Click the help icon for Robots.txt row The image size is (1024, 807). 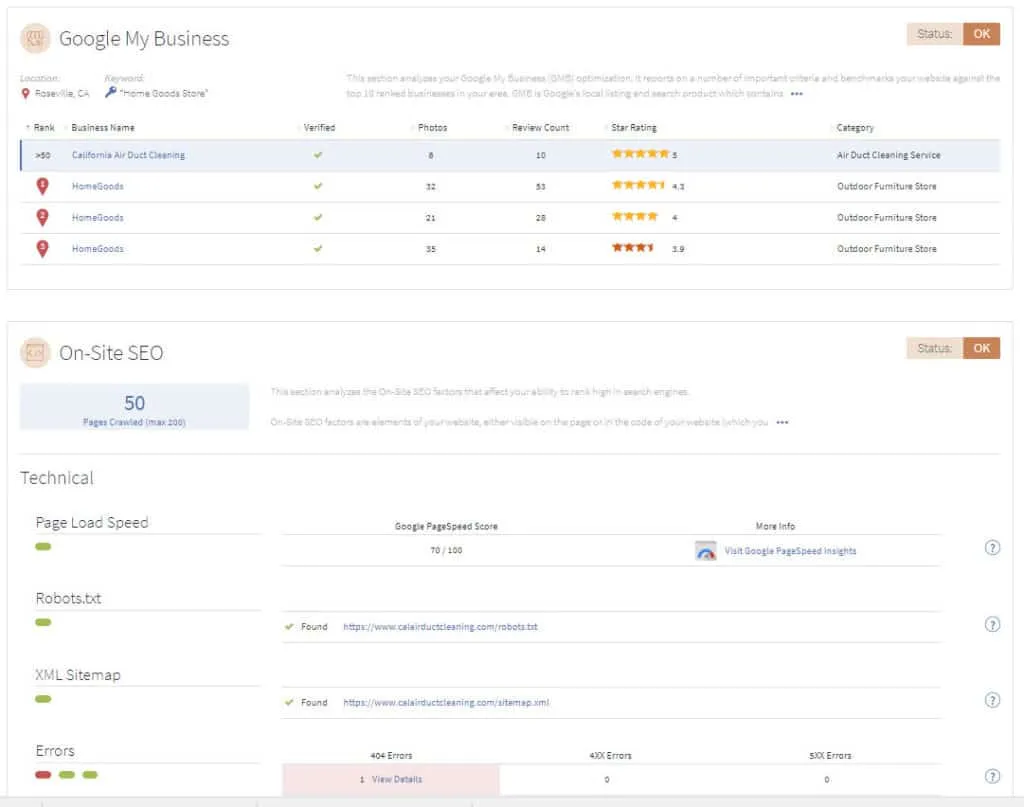pos(992,624)
